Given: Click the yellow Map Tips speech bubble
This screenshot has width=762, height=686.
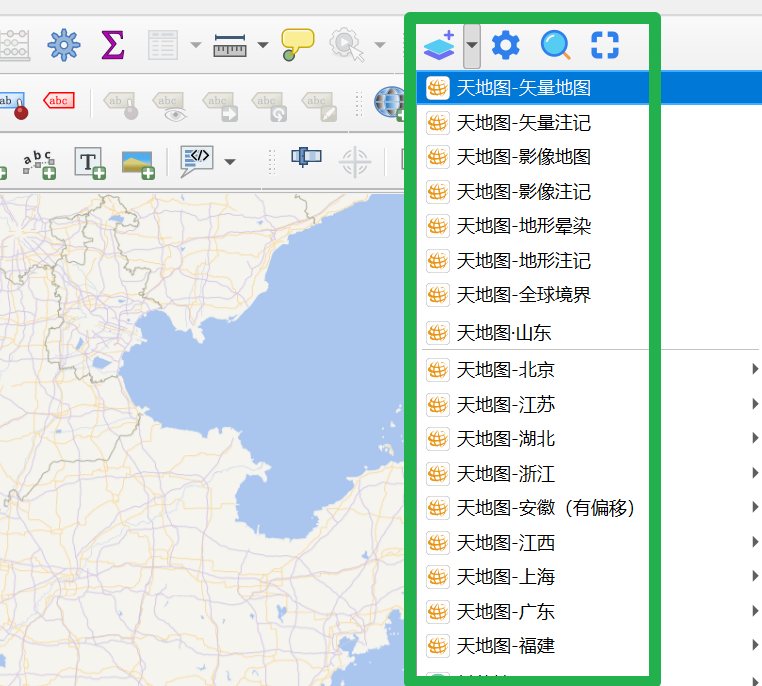Looking at the screenshot, I should coord(297,45).
